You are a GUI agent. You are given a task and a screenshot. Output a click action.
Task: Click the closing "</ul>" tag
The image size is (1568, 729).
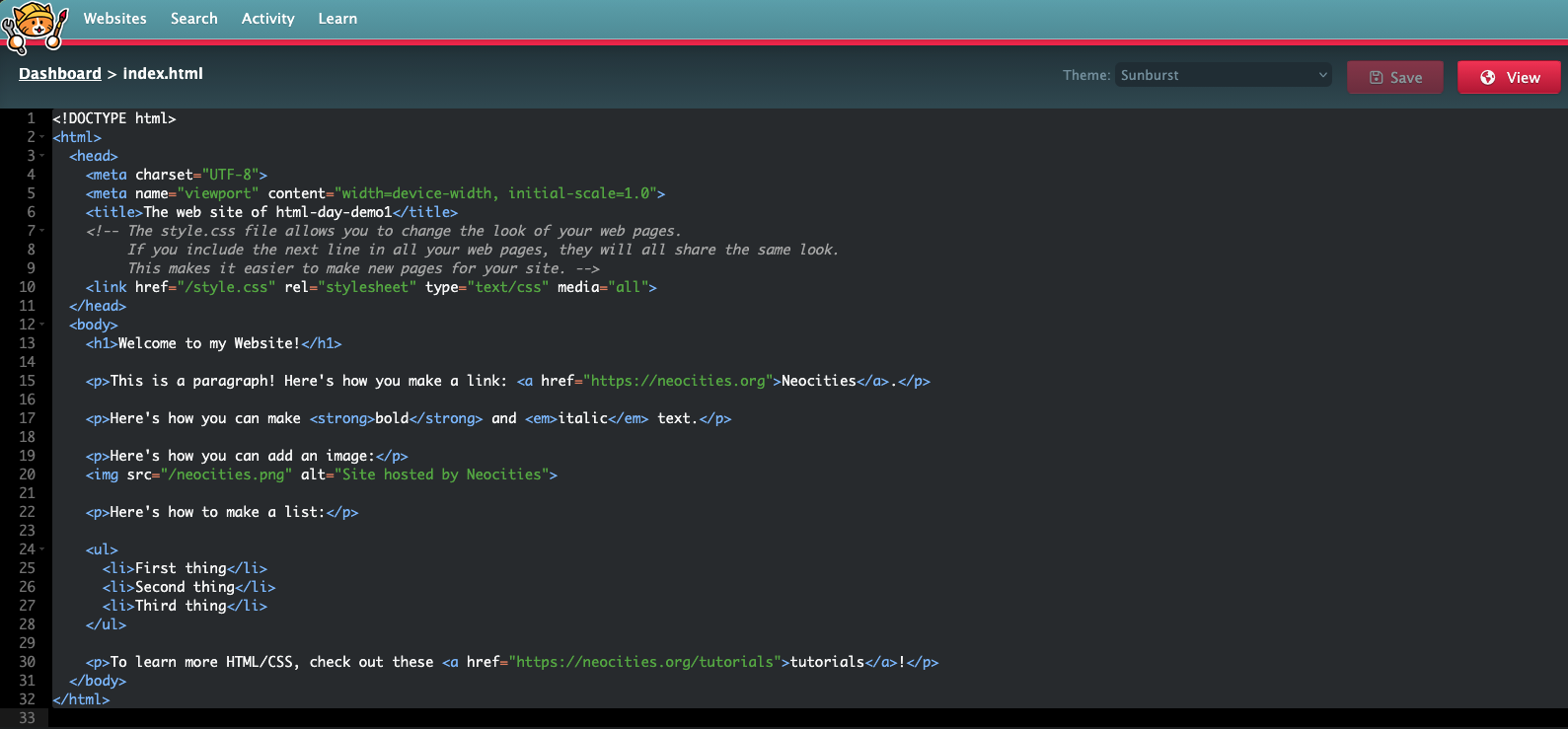pos(107,624)
